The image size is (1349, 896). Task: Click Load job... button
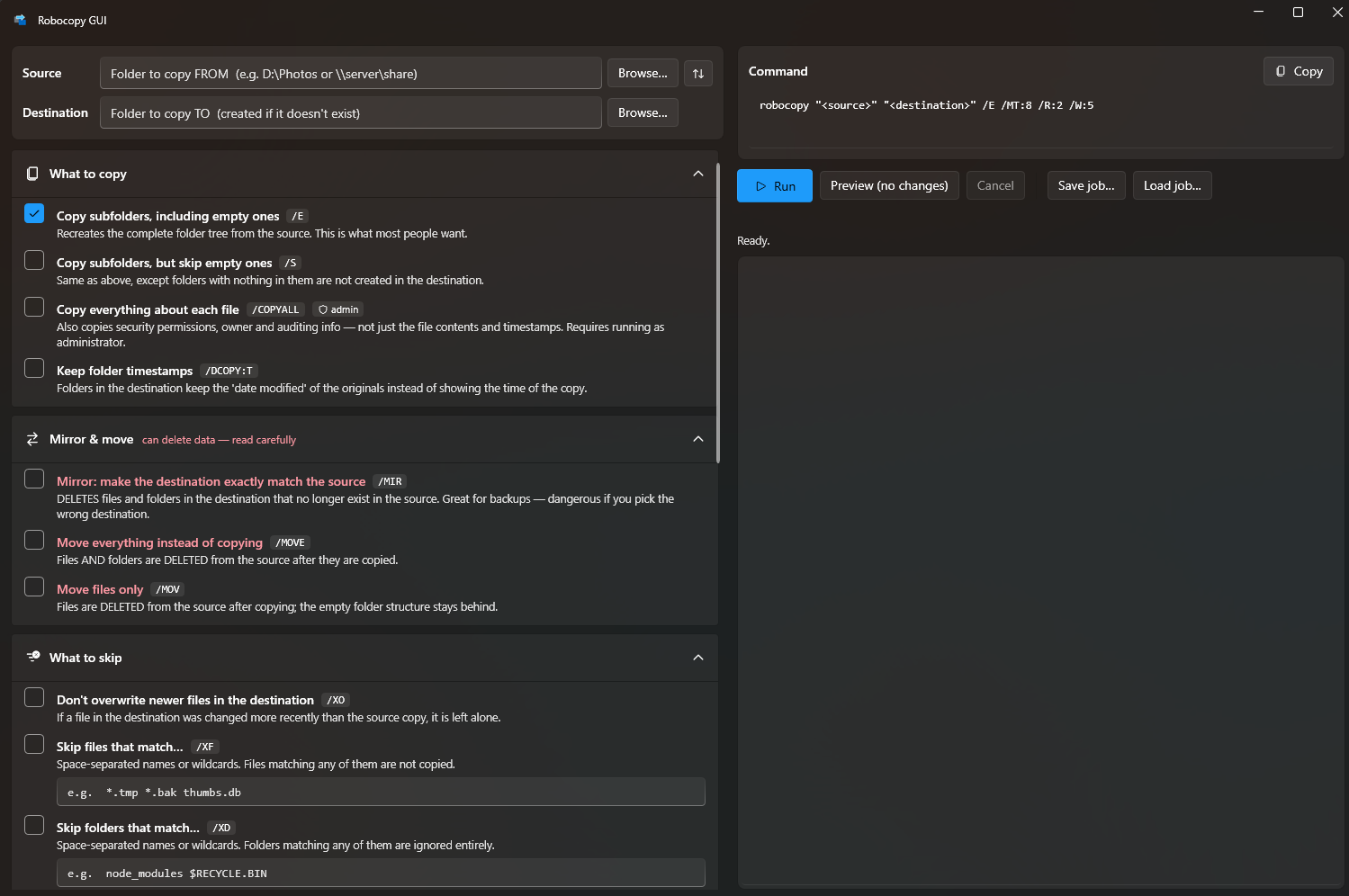(x=1172, y=186)
